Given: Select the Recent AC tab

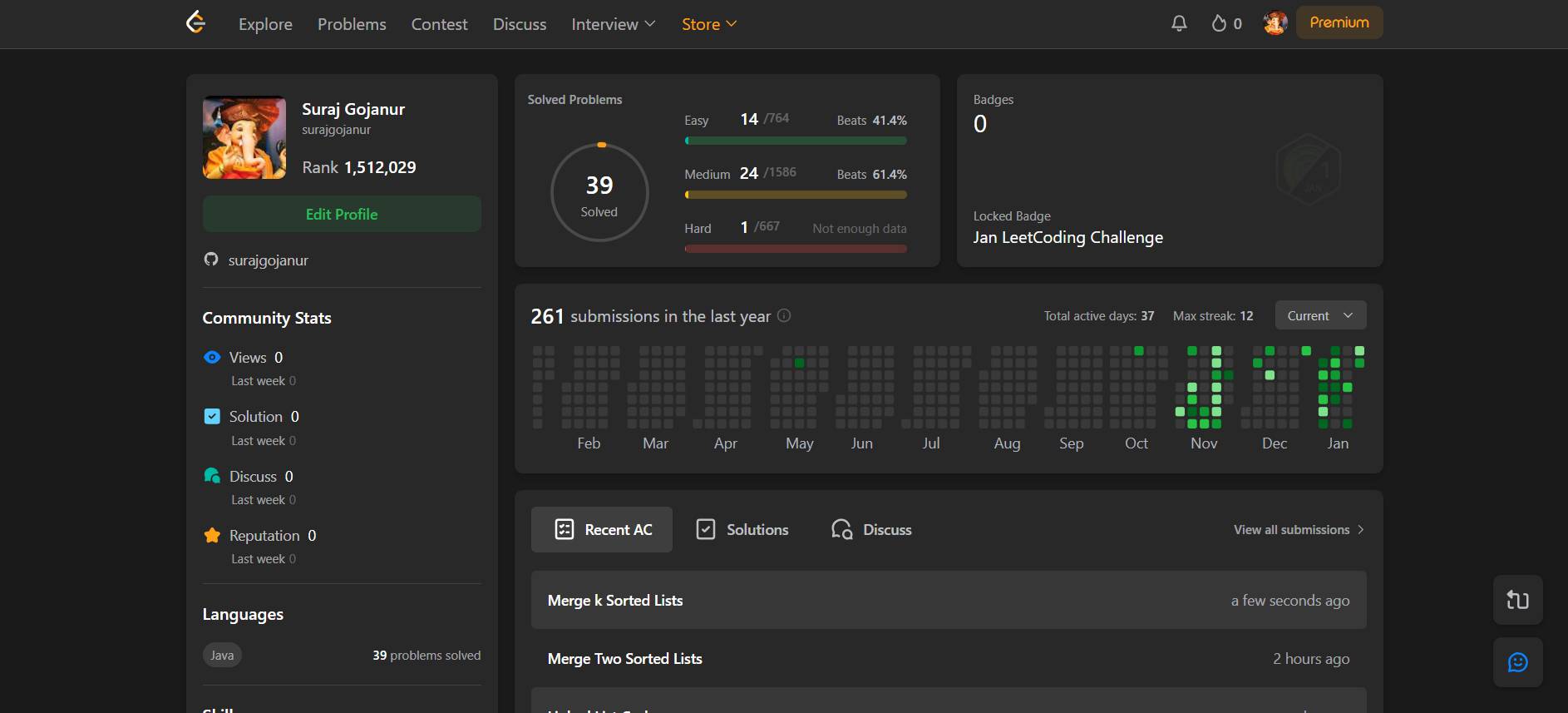Looking at the screenshot, I should point(602,530).
